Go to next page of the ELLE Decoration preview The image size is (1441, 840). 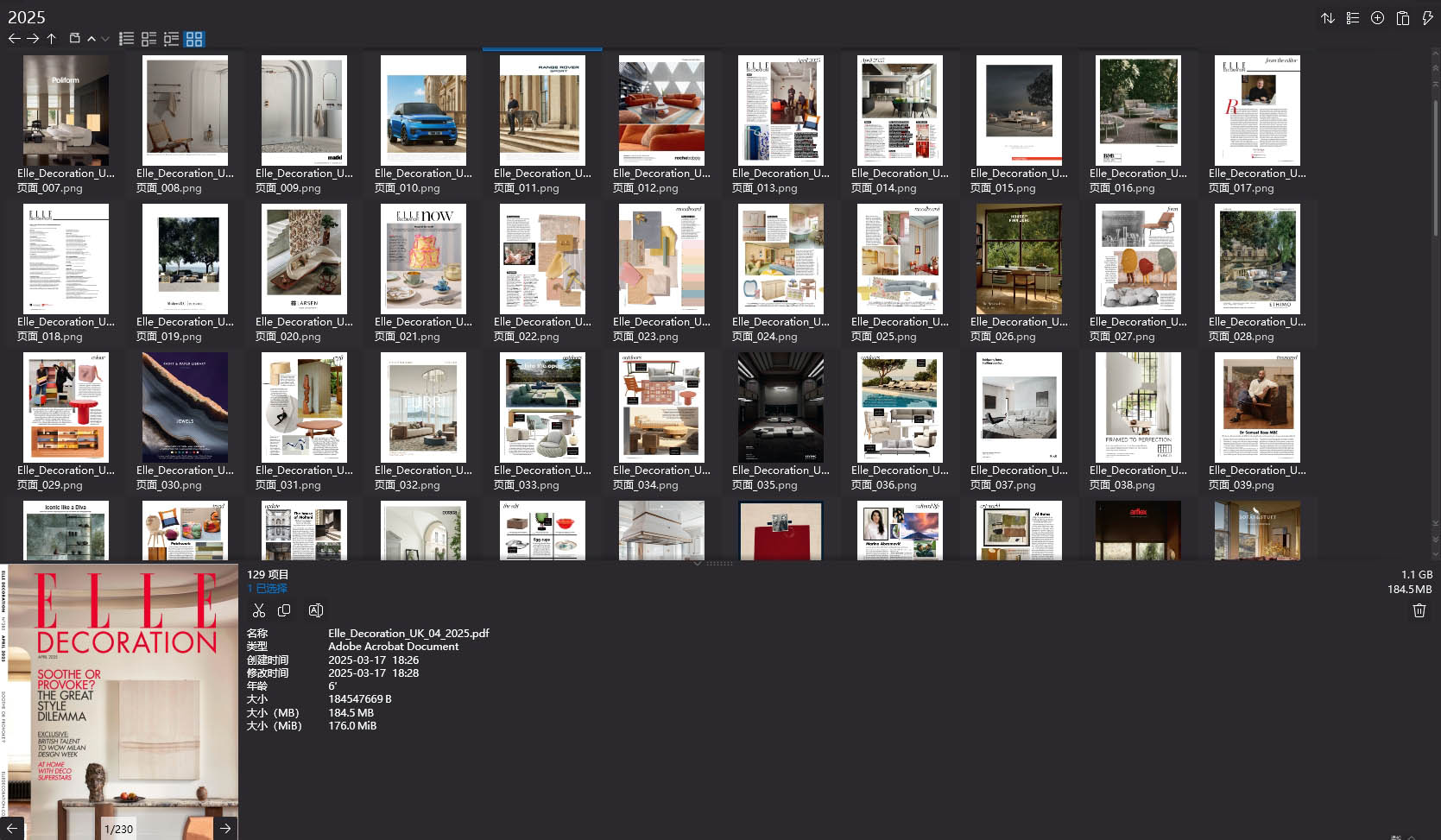tap(225, 827)
